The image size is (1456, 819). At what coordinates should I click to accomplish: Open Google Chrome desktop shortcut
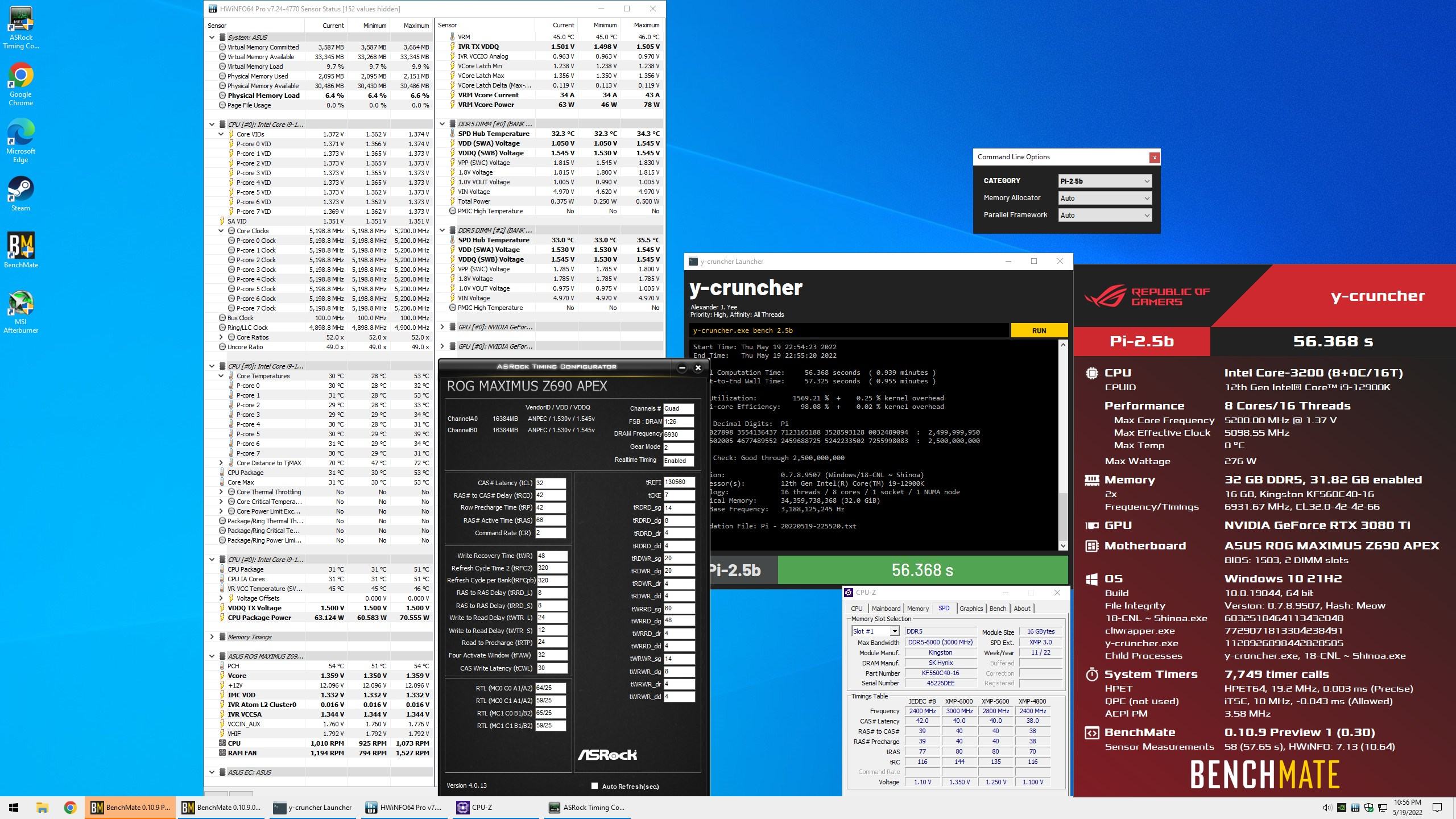21,84
